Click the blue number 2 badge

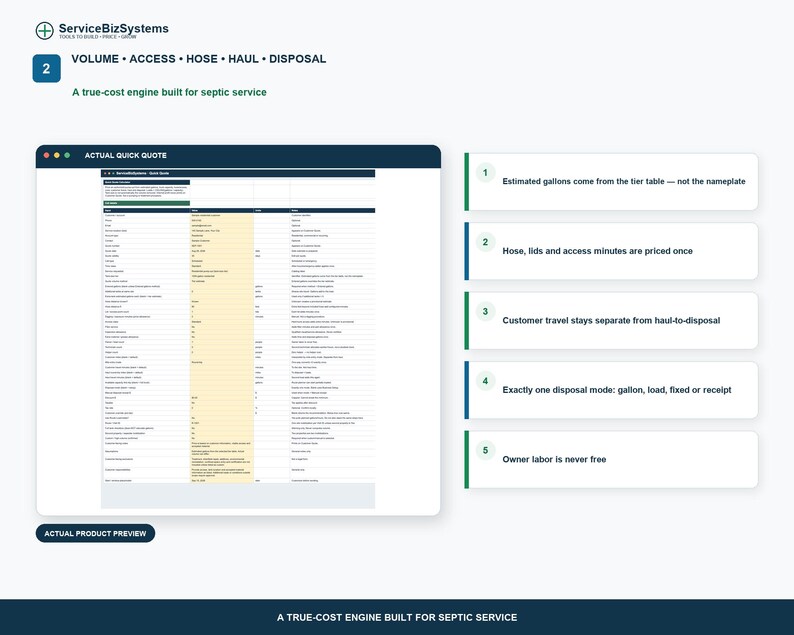click(x=47, y=68)
